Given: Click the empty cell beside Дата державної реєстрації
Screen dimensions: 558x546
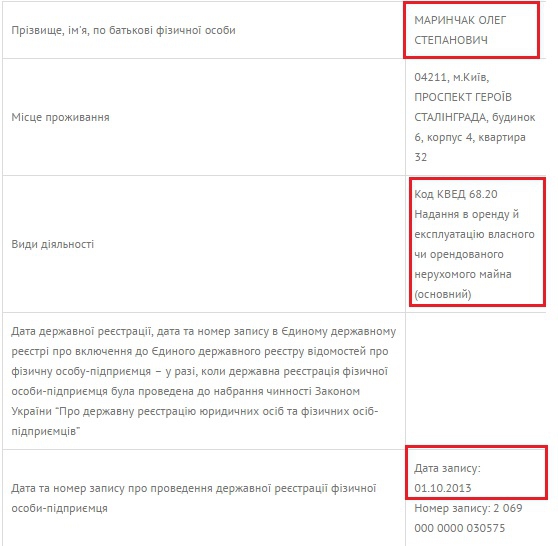Looking at the screenshot, I should pyautogui.click(x=475, y=381).
